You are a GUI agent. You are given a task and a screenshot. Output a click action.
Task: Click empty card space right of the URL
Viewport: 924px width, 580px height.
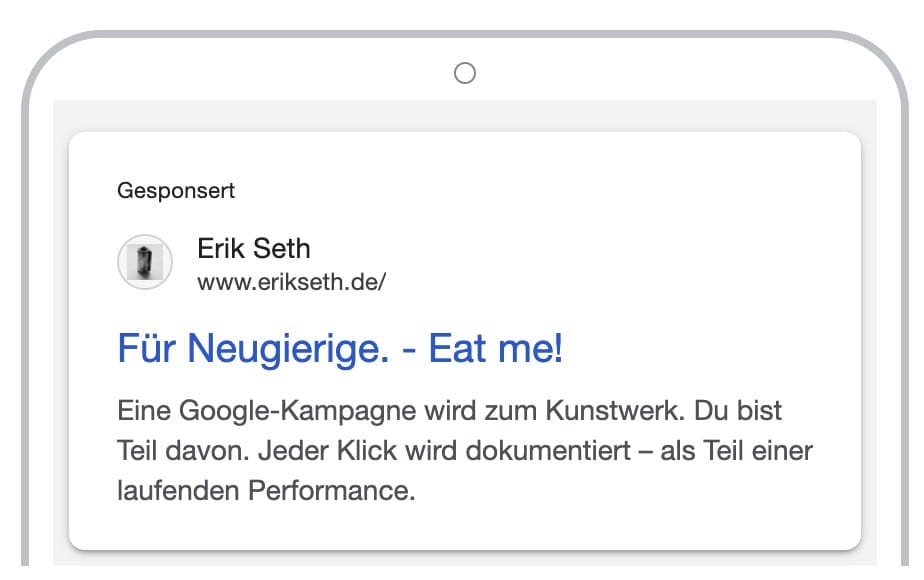620,282
